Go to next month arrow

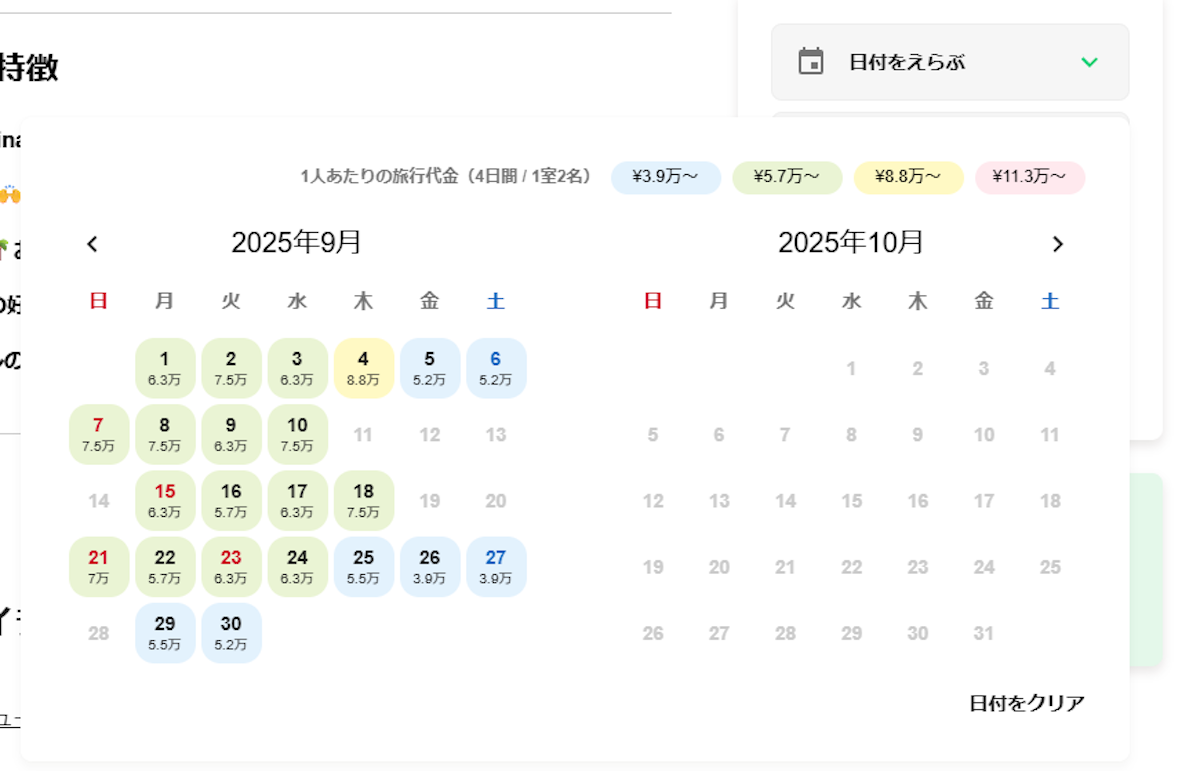click(x=1058, y=243)
